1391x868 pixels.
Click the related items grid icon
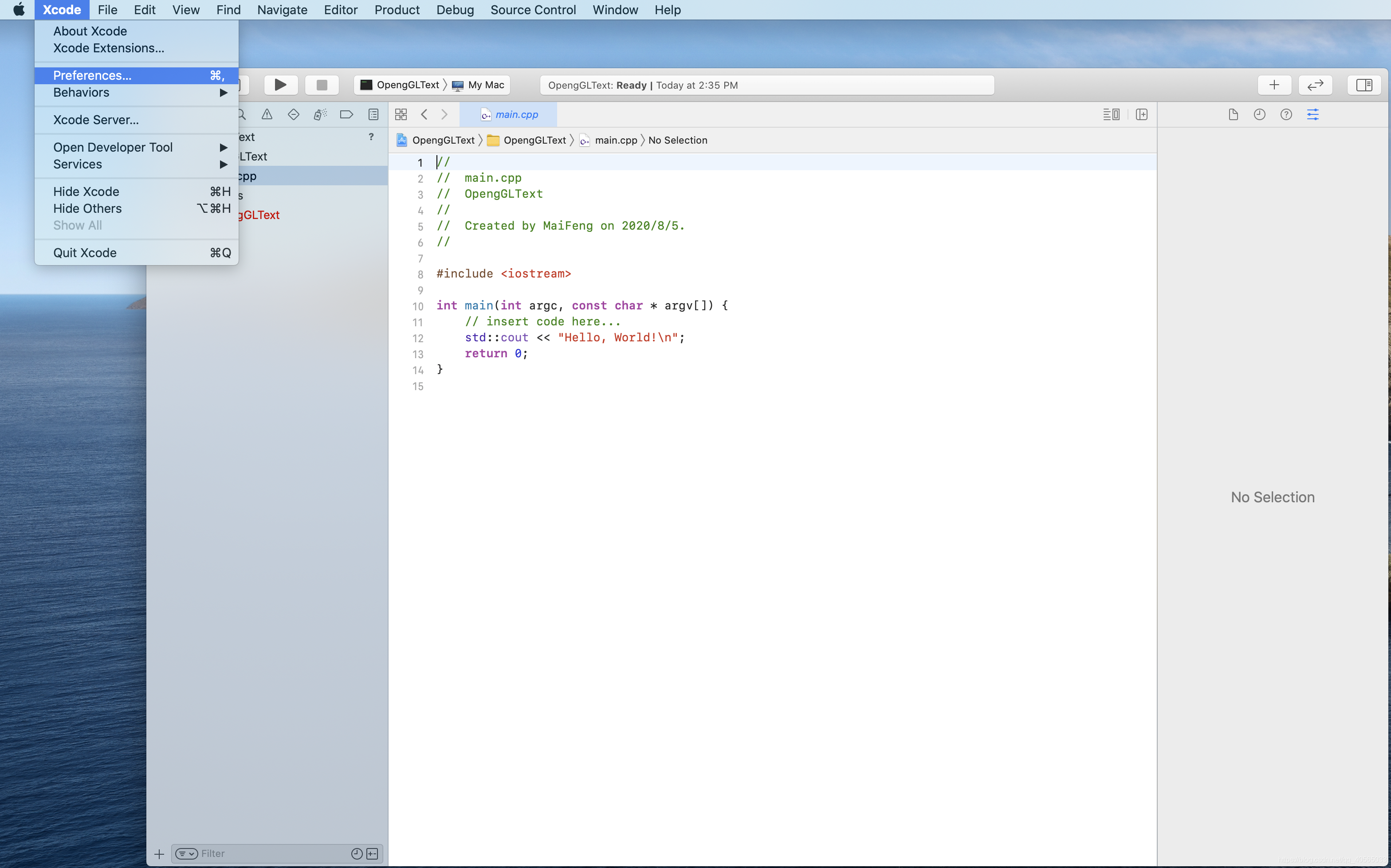(401, 114)
